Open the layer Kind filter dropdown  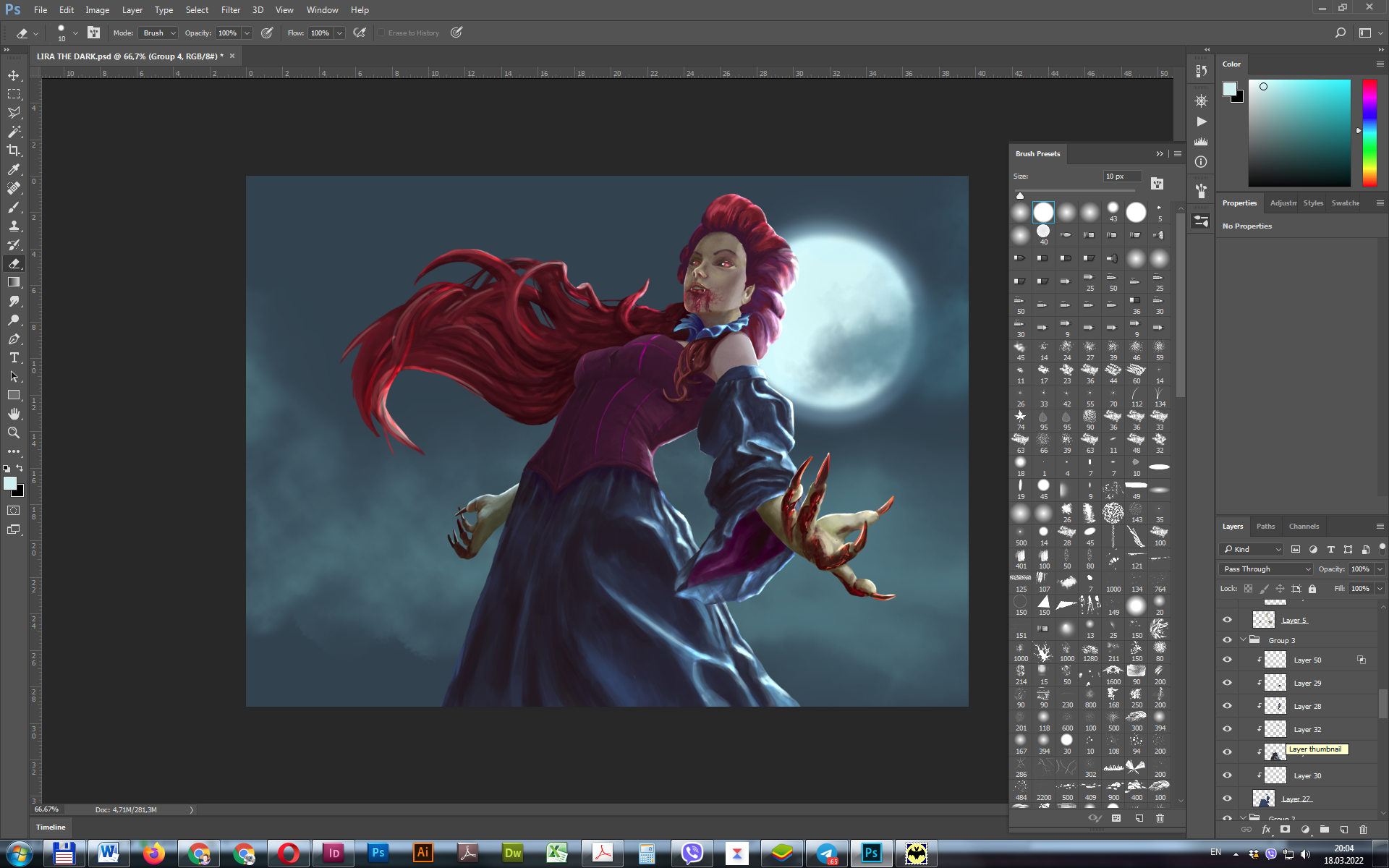coord(1252,549)
